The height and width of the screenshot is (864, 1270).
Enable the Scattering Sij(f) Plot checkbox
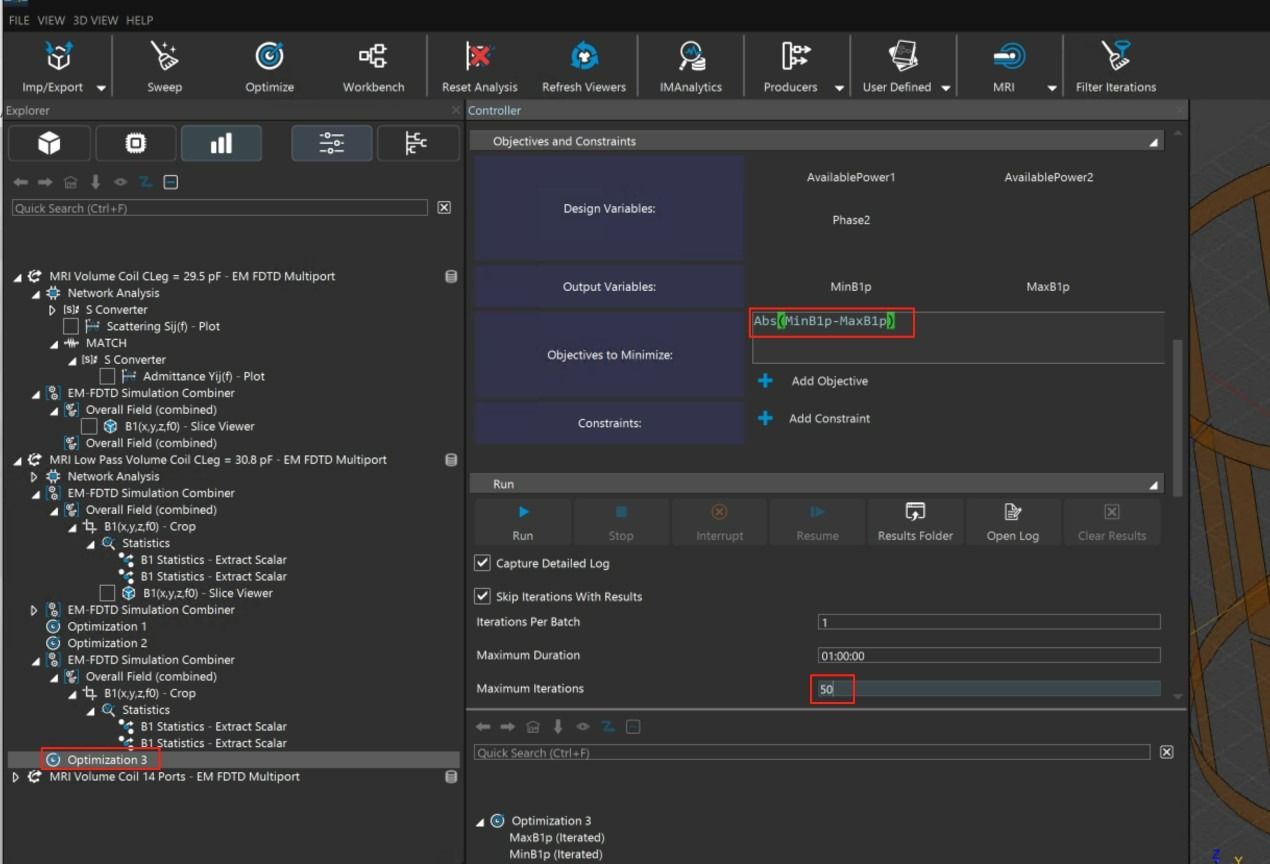click(x=71, y=327)
